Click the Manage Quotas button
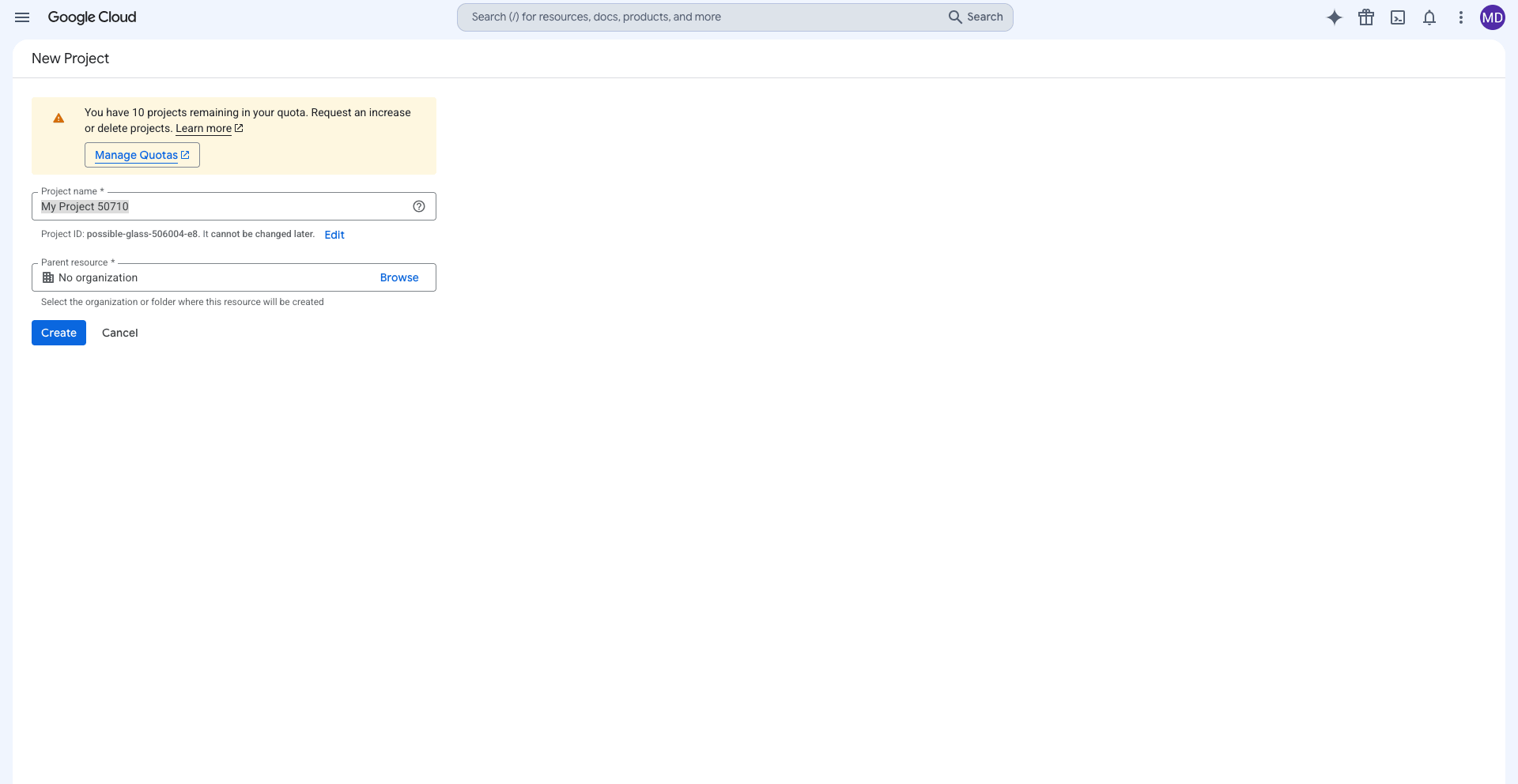The image size is (1518, 784). coord(142,155)
